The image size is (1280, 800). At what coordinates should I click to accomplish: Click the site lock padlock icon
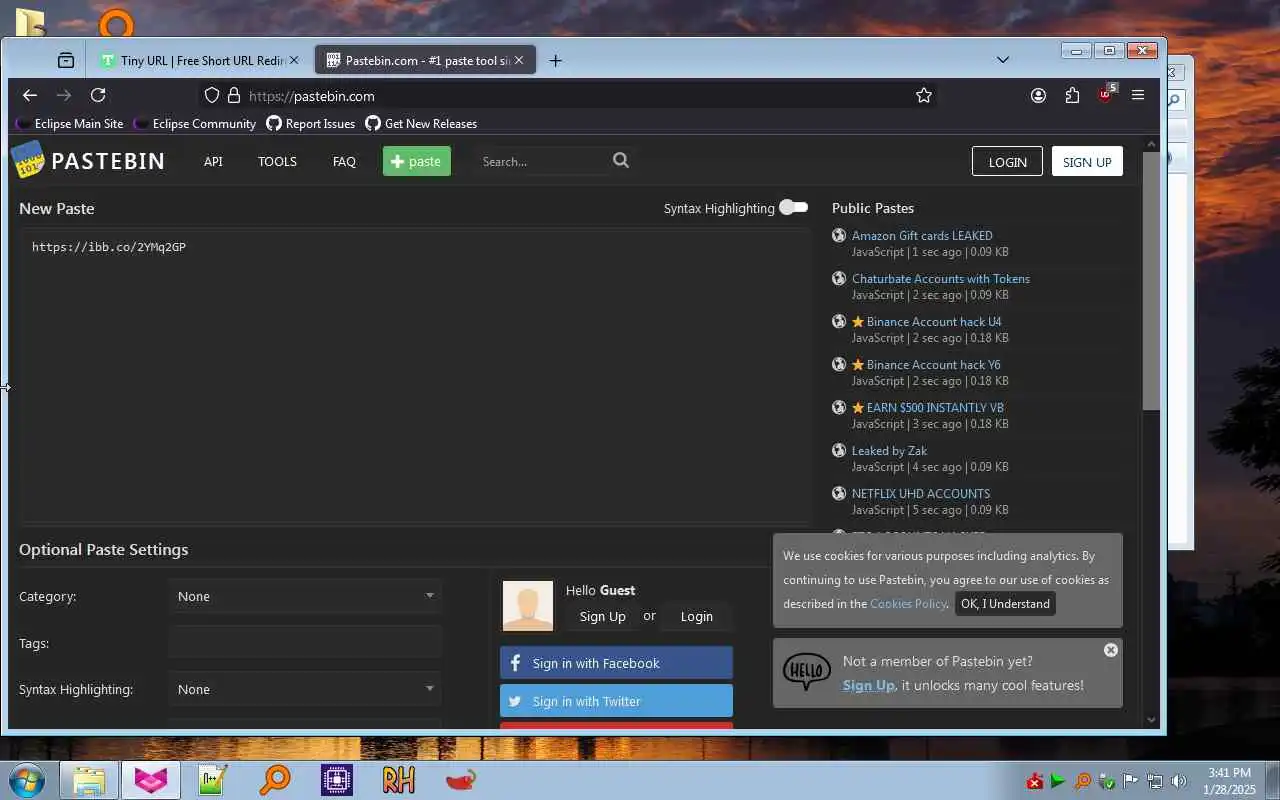234,95
